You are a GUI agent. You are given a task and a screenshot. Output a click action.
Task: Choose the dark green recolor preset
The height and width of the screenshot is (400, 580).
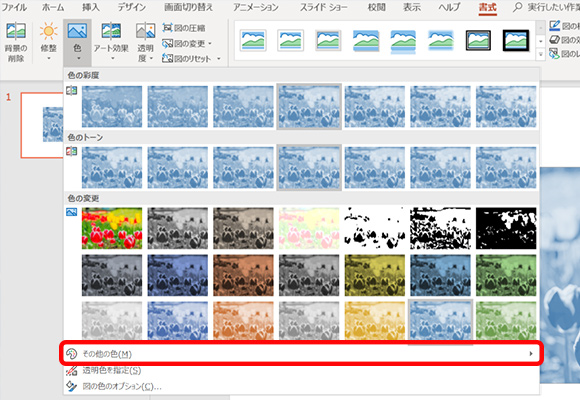point(506,275)
